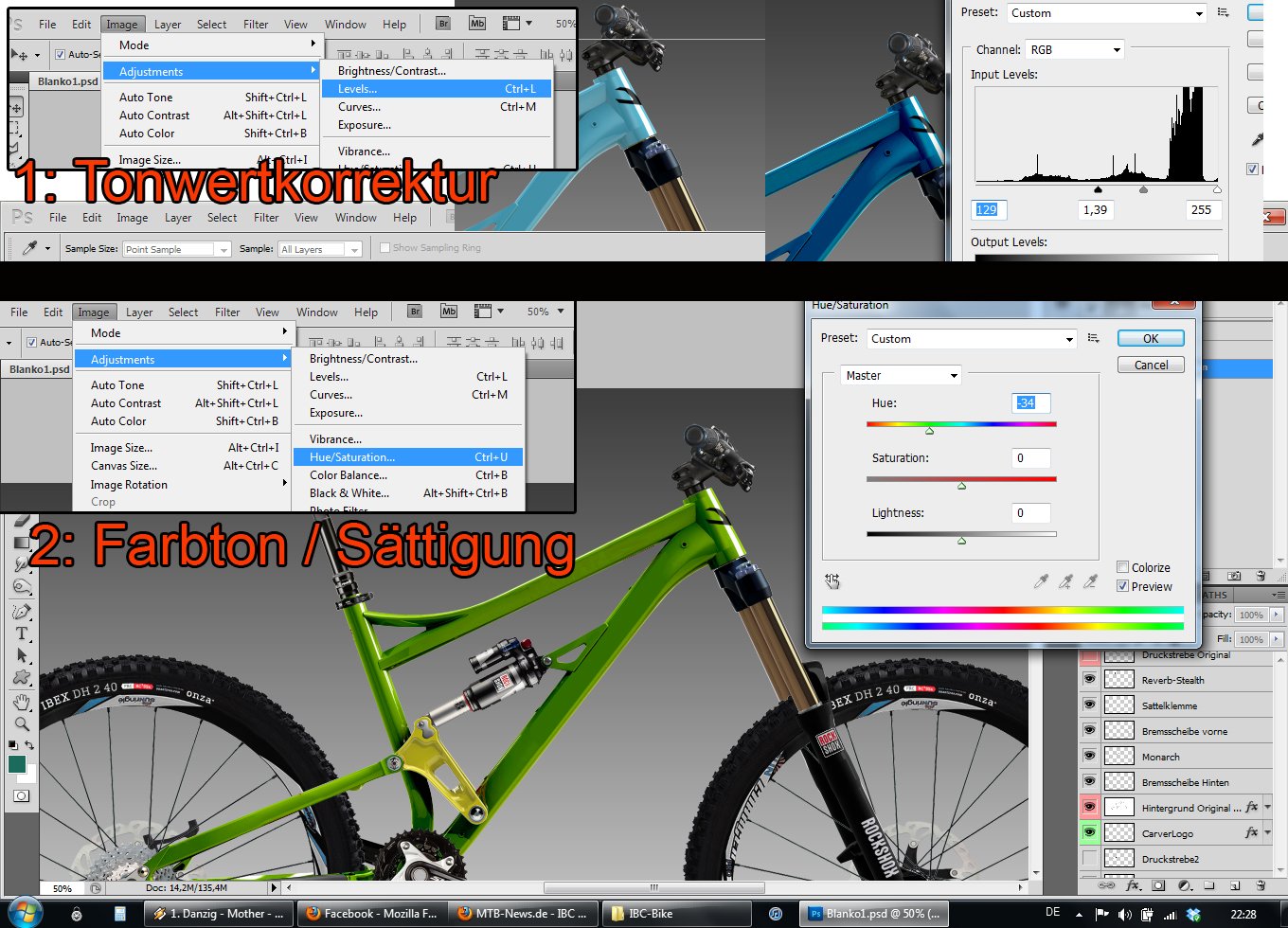Choose Canvas Size... from Image menu
The height and width of the screenshot is (928, 1288).
[184, 465]
